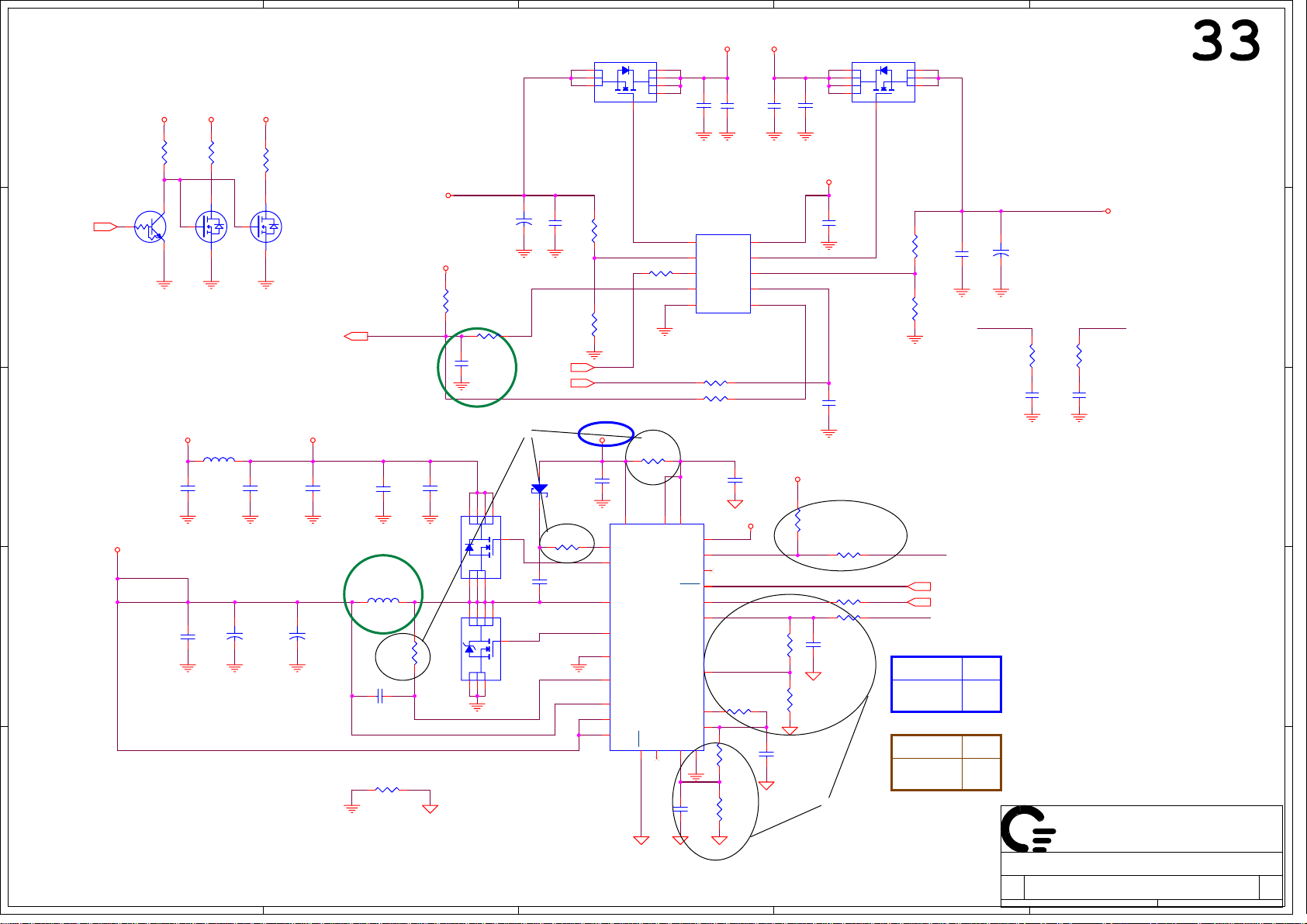
Task: Select the Schottky diode symbol above the controller
Action: click(539, 489)
